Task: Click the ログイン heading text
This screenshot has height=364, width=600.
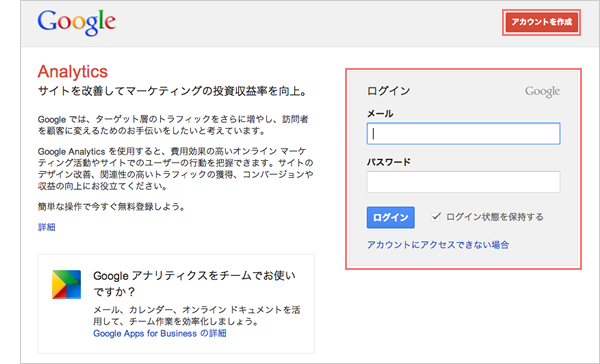Action: tap(388, 91)
